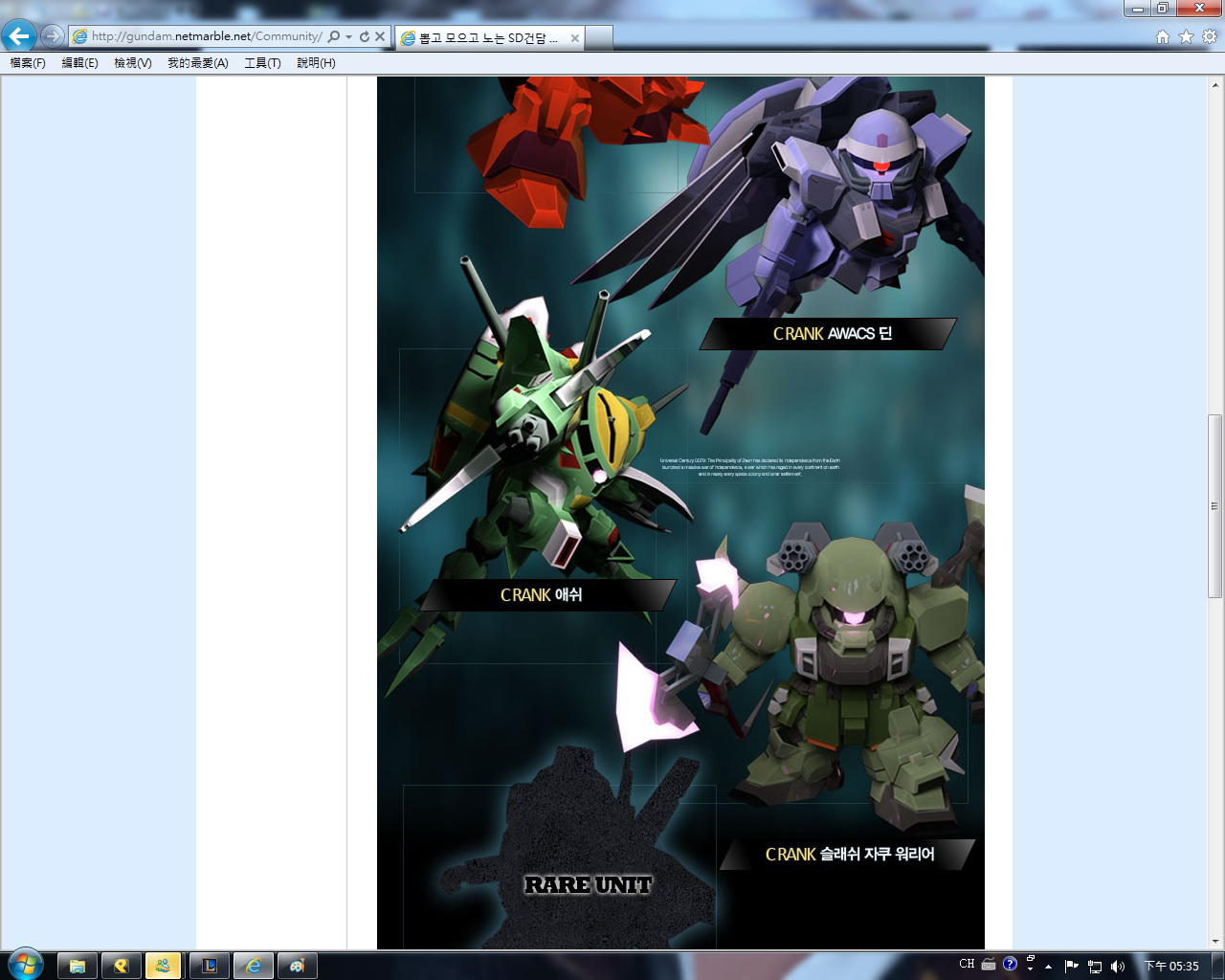Click the browser Forward arrow button

coord(53,36)
